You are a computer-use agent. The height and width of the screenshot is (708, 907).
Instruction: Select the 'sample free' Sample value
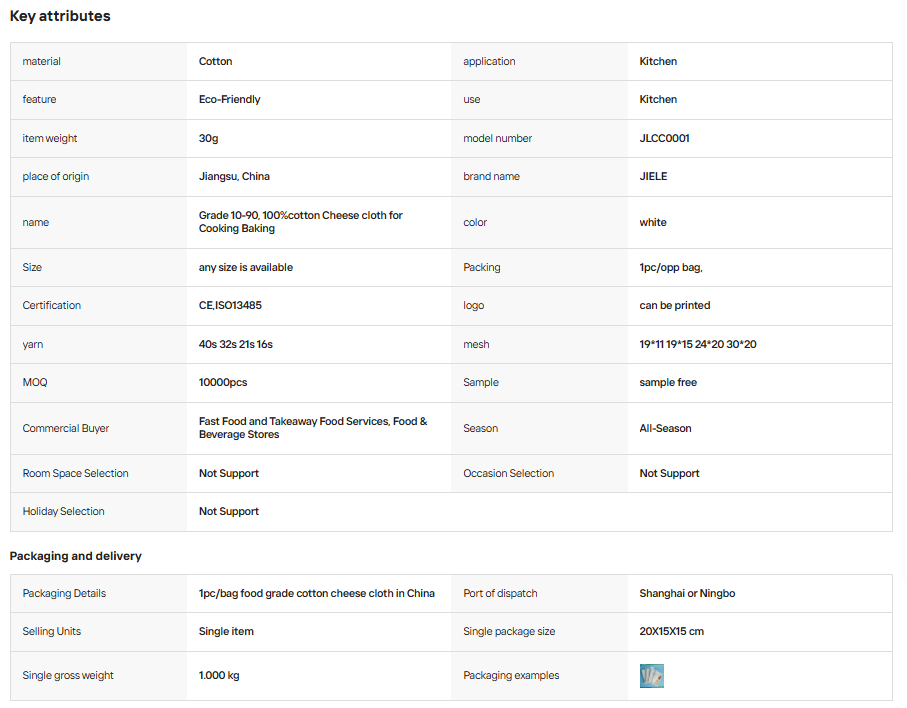click(x=668, y=382)
